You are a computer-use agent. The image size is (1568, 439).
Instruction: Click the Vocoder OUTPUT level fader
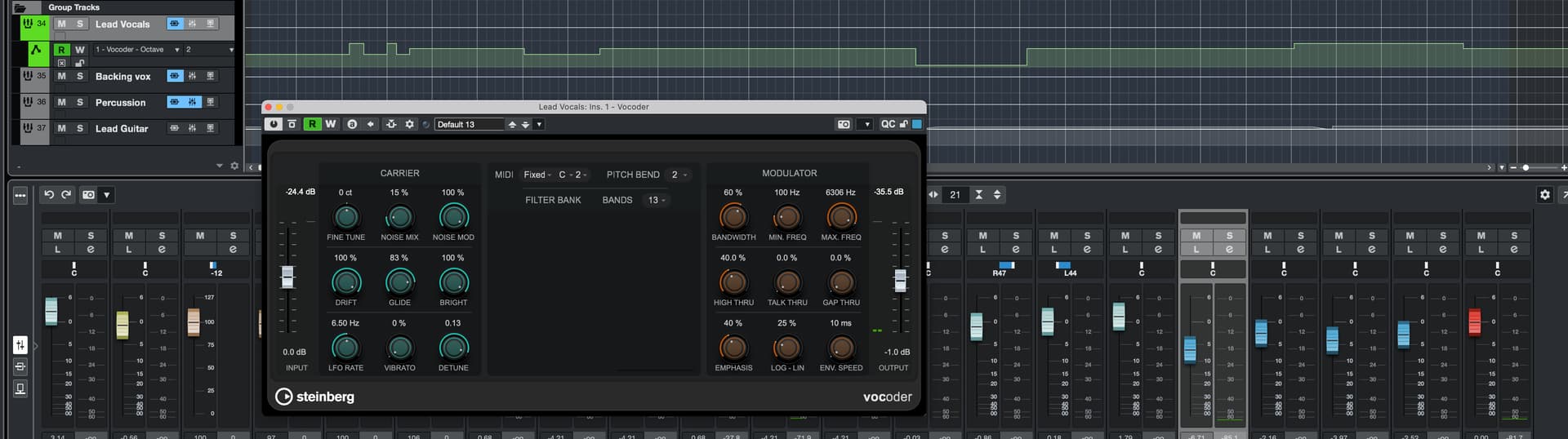click(900, 280)
